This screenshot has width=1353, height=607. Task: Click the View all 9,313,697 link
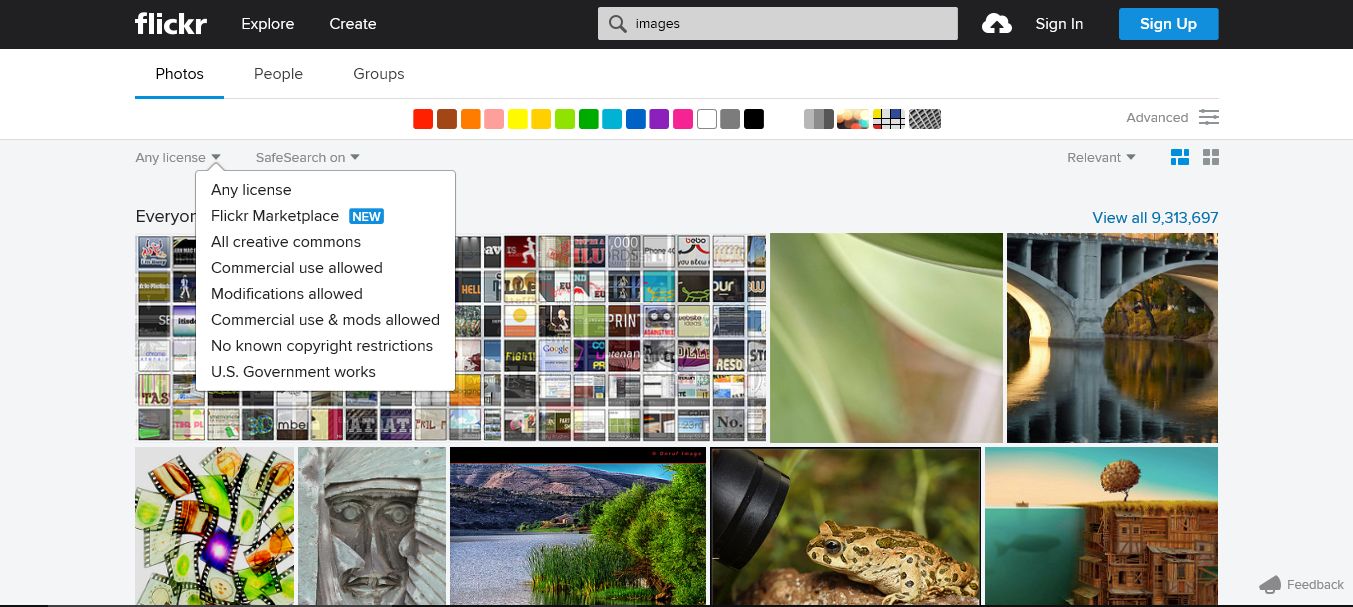pos(1154,216)
